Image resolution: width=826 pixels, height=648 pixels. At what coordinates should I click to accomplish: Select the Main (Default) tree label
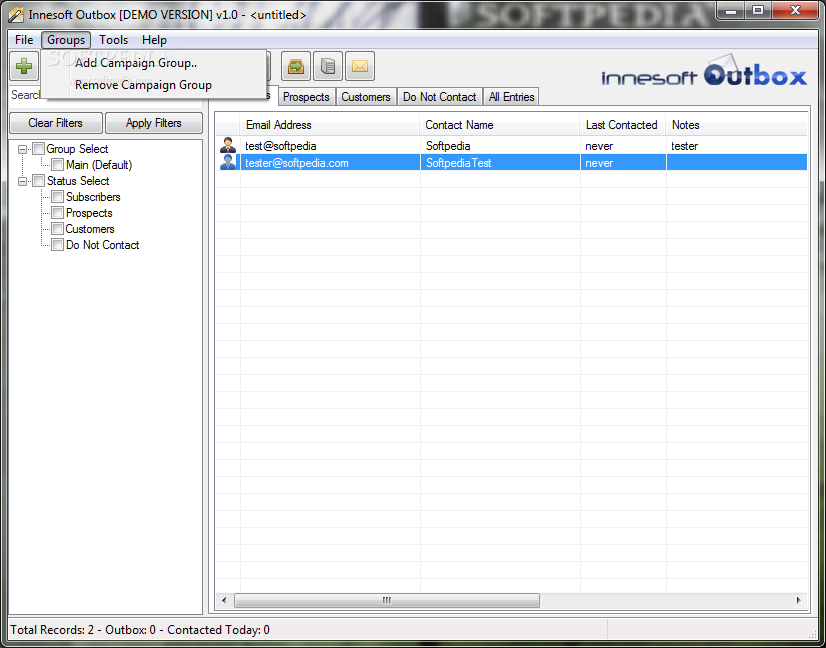[99, 165]
